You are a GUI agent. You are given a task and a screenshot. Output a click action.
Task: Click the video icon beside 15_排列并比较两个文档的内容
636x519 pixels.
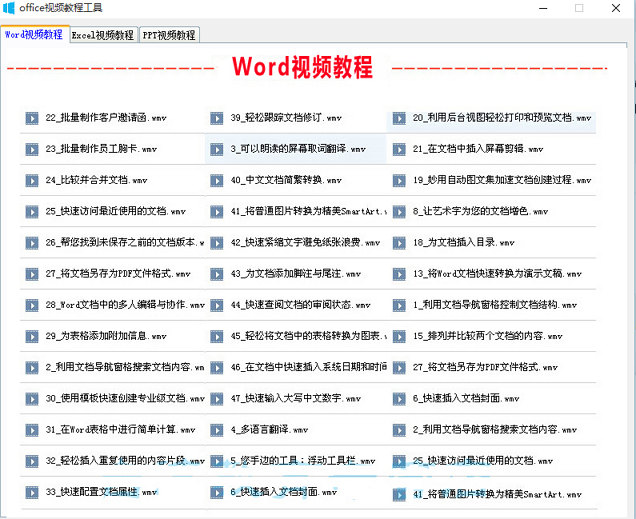399,336
